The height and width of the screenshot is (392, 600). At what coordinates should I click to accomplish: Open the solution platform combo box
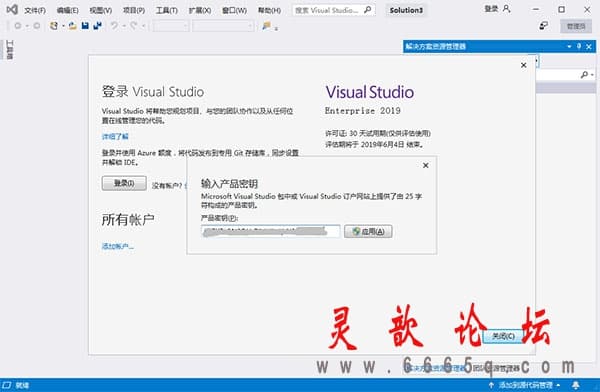(x=223, y=26)
